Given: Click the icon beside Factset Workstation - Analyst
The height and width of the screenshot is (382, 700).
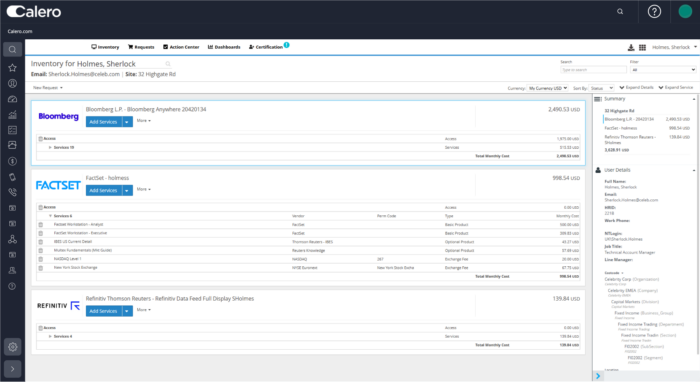Looking at the screenshot, I should (41, 224).
